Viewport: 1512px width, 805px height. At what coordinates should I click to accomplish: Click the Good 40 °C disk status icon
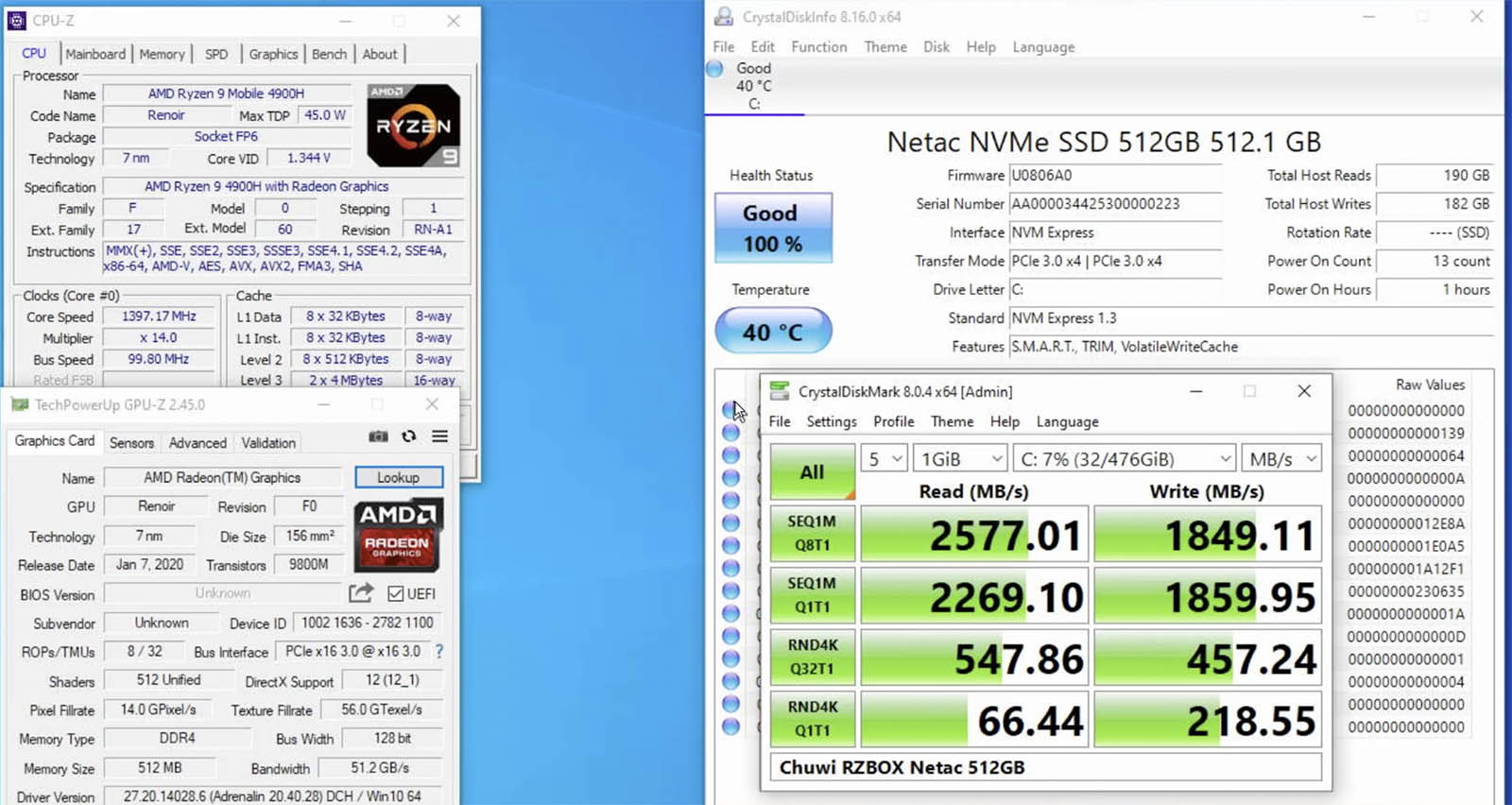click(715, 69)
